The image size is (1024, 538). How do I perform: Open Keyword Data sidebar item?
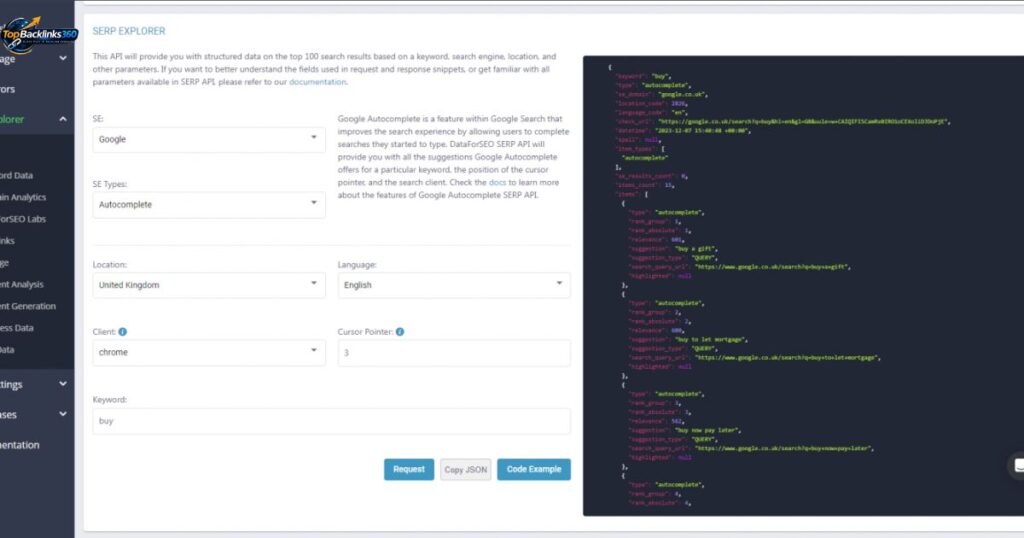click(17, 176)
